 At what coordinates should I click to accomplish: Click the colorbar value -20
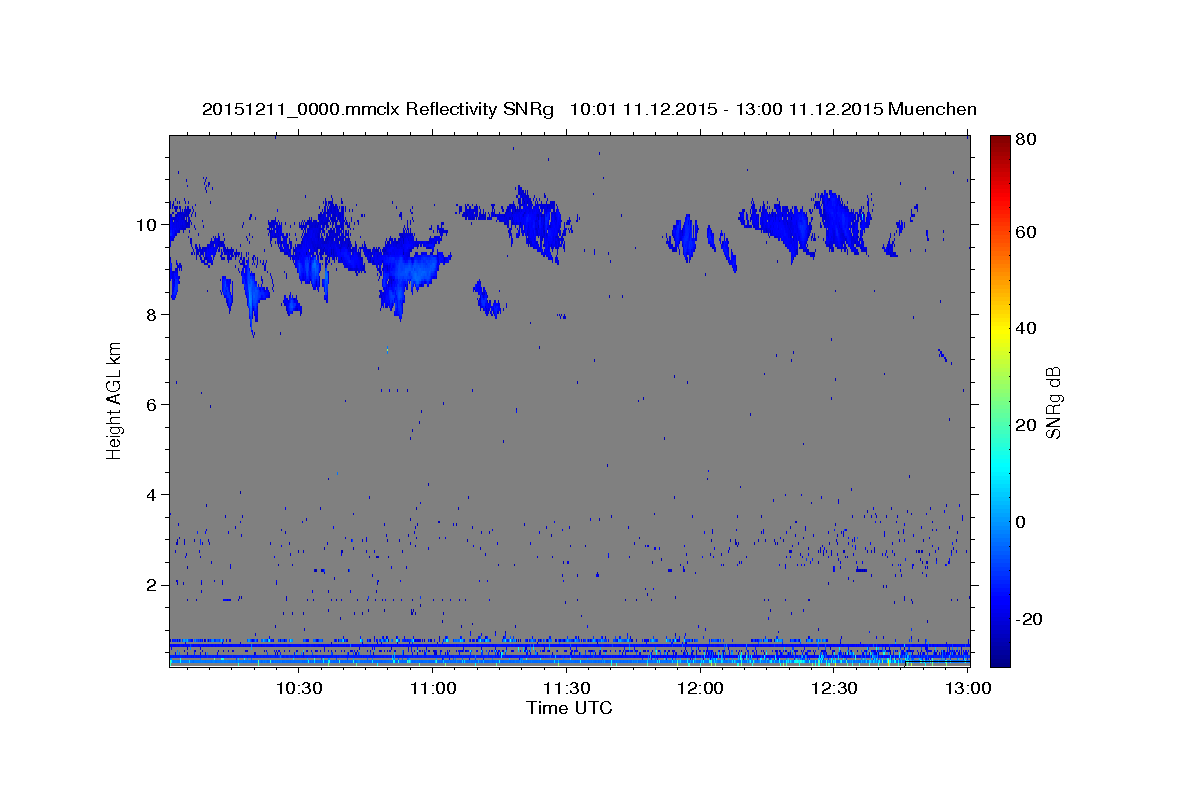point(1028,619)
